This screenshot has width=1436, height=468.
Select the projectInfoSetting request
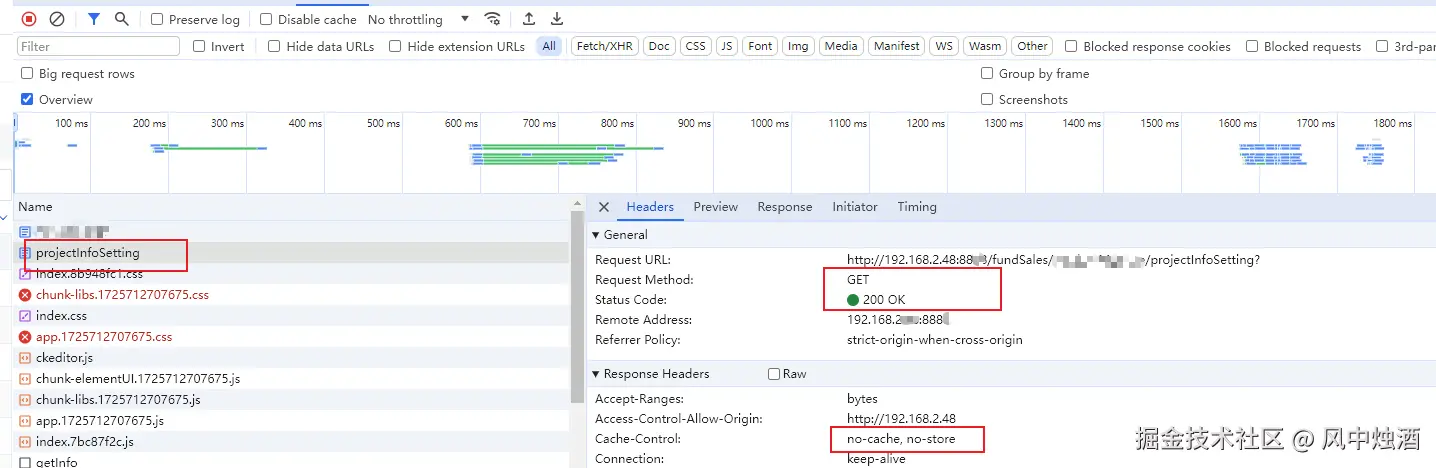click(292, 253)
